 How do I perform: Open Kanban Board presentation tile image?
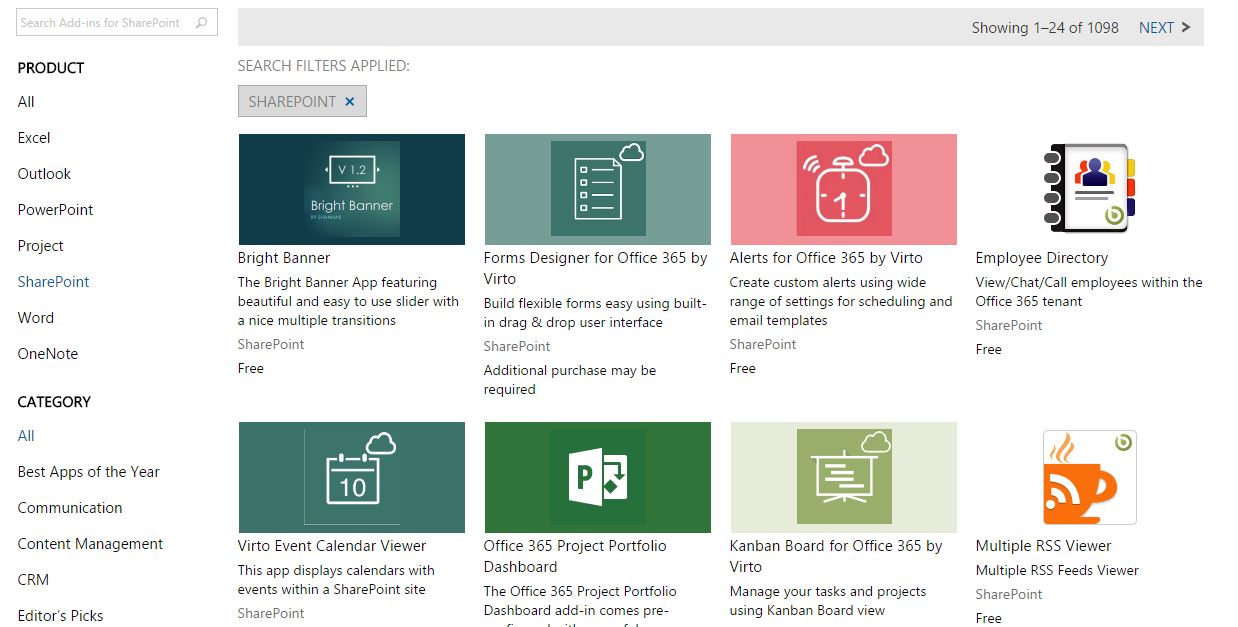click(x=843, y=477)
